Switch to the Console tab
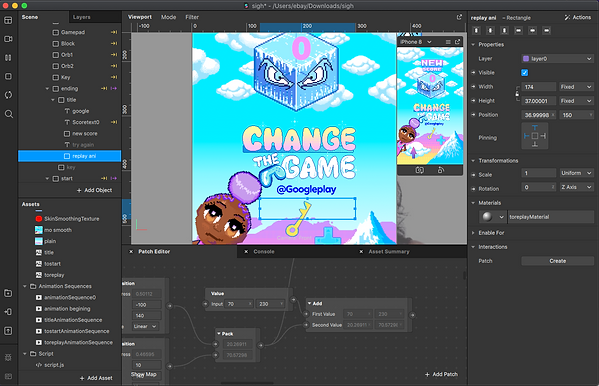 point(264,251)
